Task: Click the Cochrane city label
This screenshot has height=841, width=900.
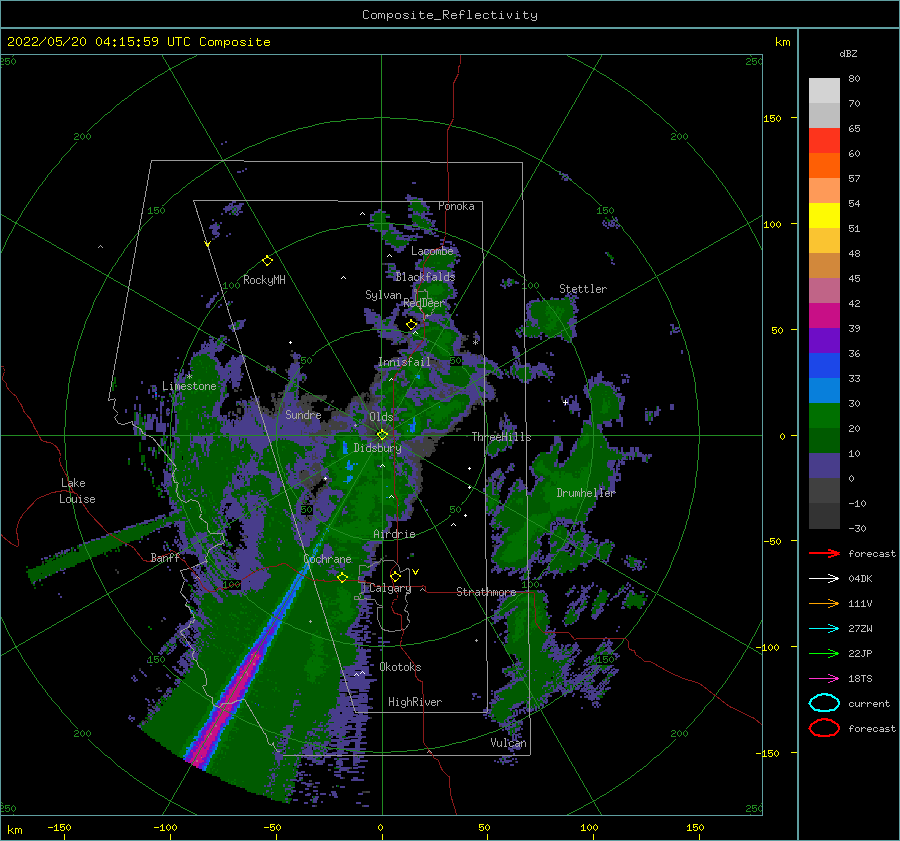Action: (x=327, y=559)
